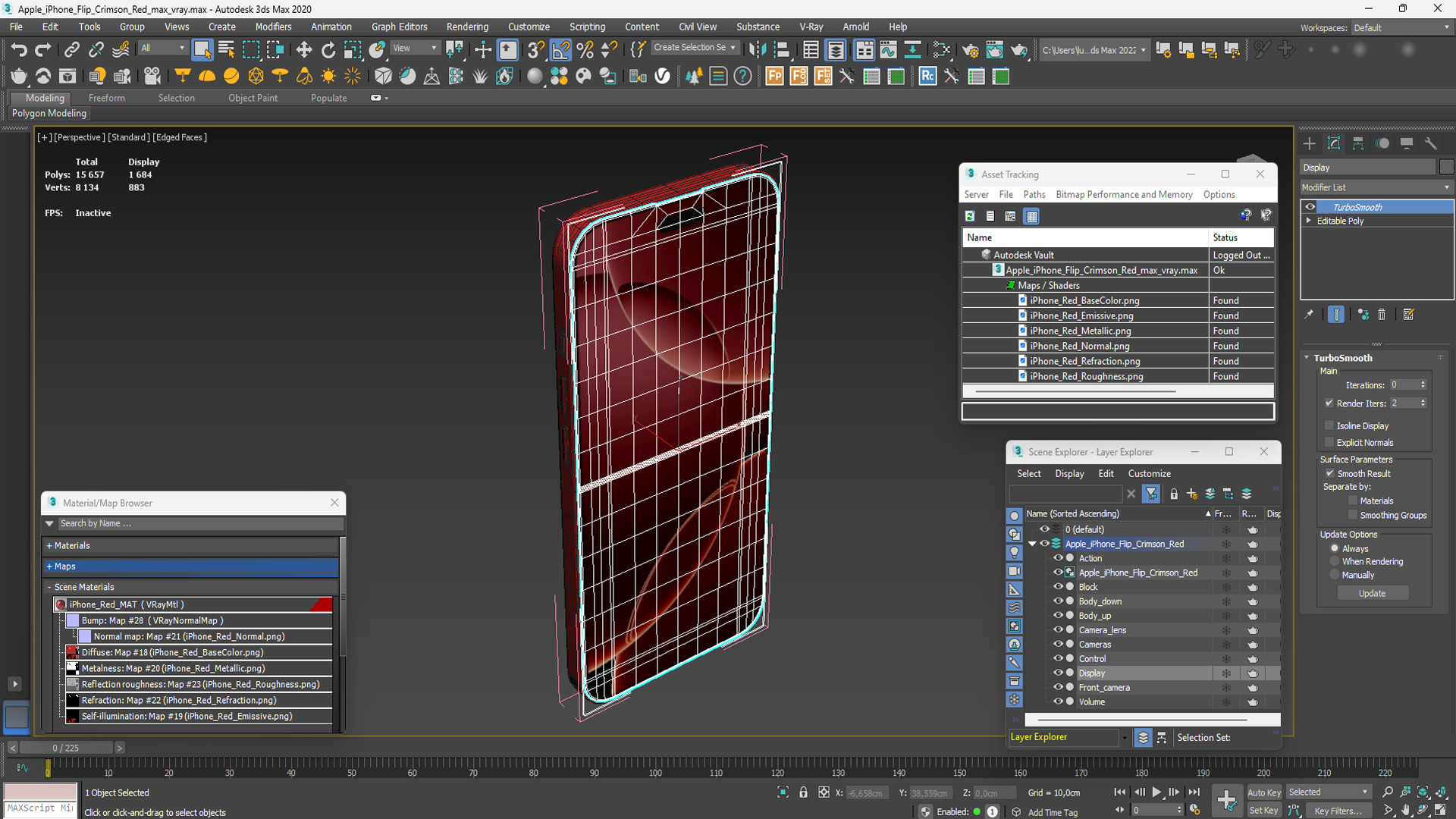Screen dimensions: 1456x819
Task: Enable the Explicit Normals checkbox
Action: pos(1329,442)
